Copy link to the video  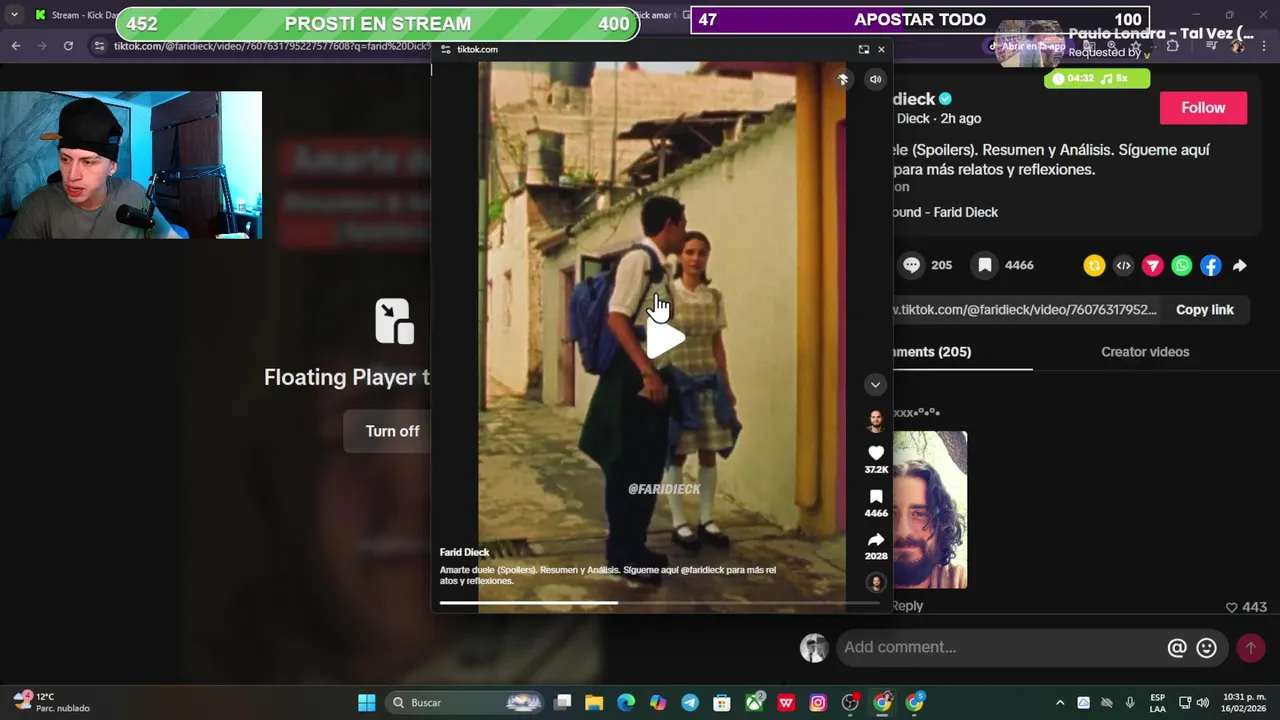pos(1204,310)
